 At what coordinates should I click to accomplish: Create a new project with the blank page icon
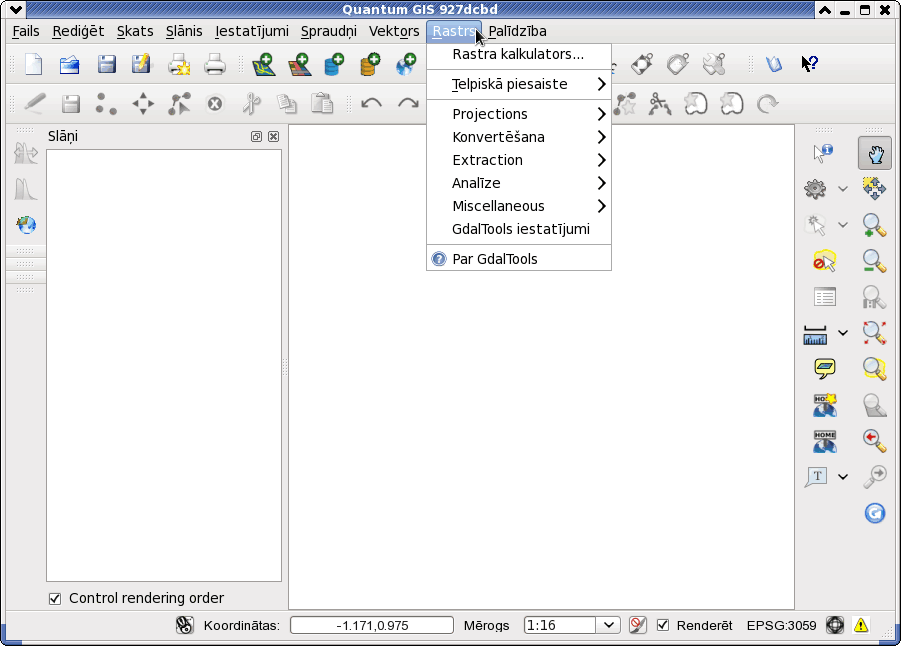34,64
